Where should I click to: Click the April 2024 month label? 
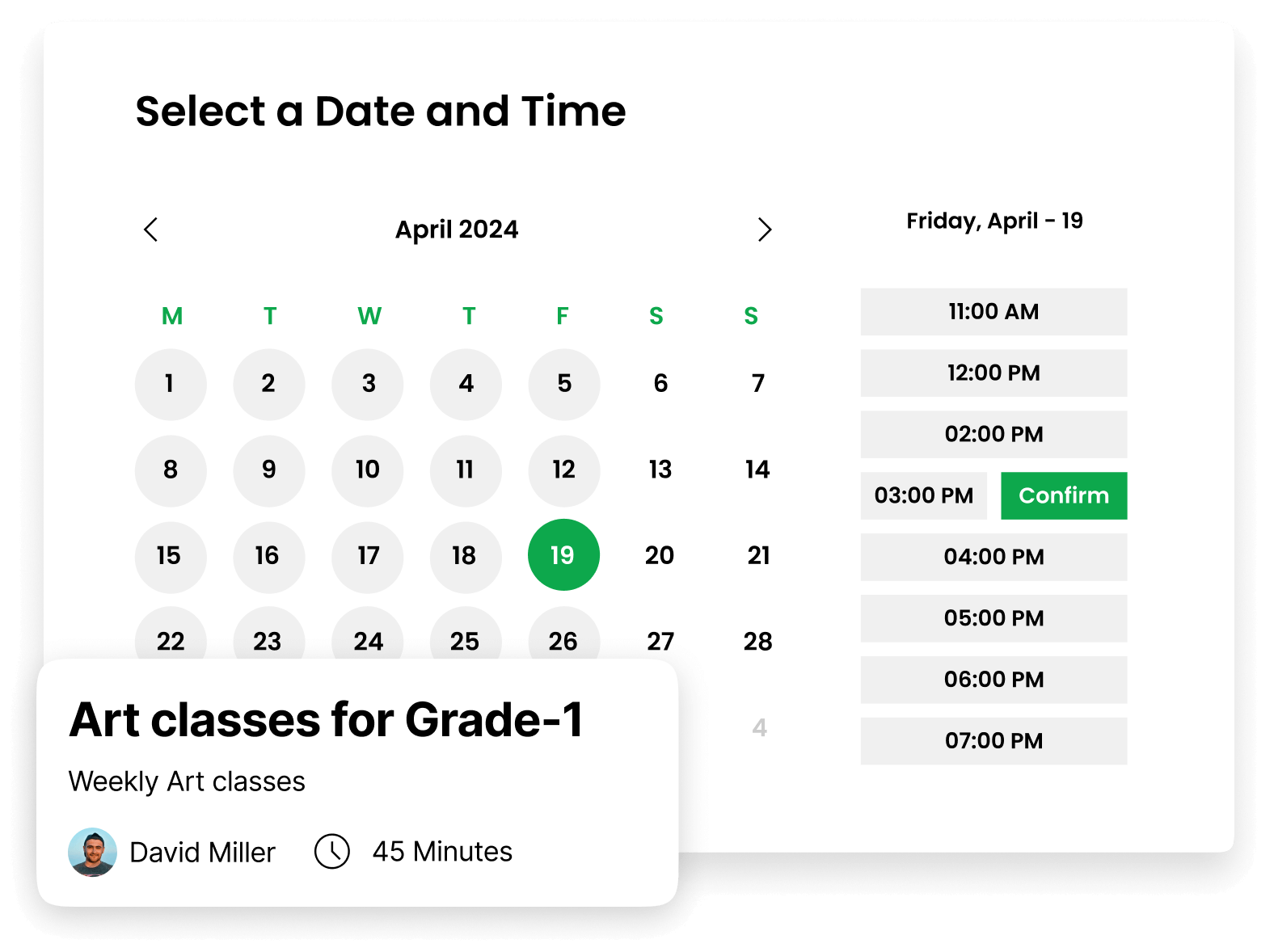pyautogui.click(x=457, y=230)
